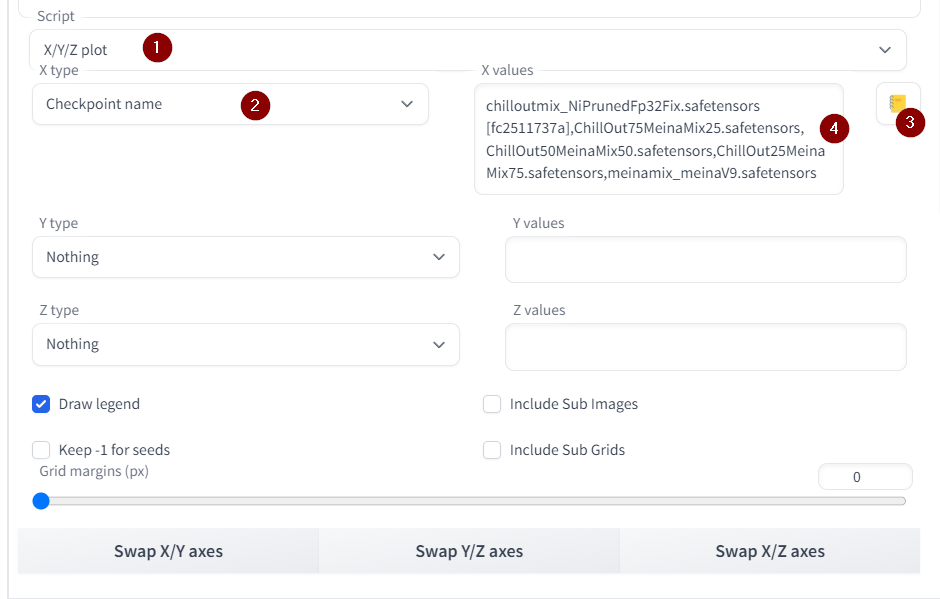Disable the Draw legend checkbox

click(x=42, y=404)
